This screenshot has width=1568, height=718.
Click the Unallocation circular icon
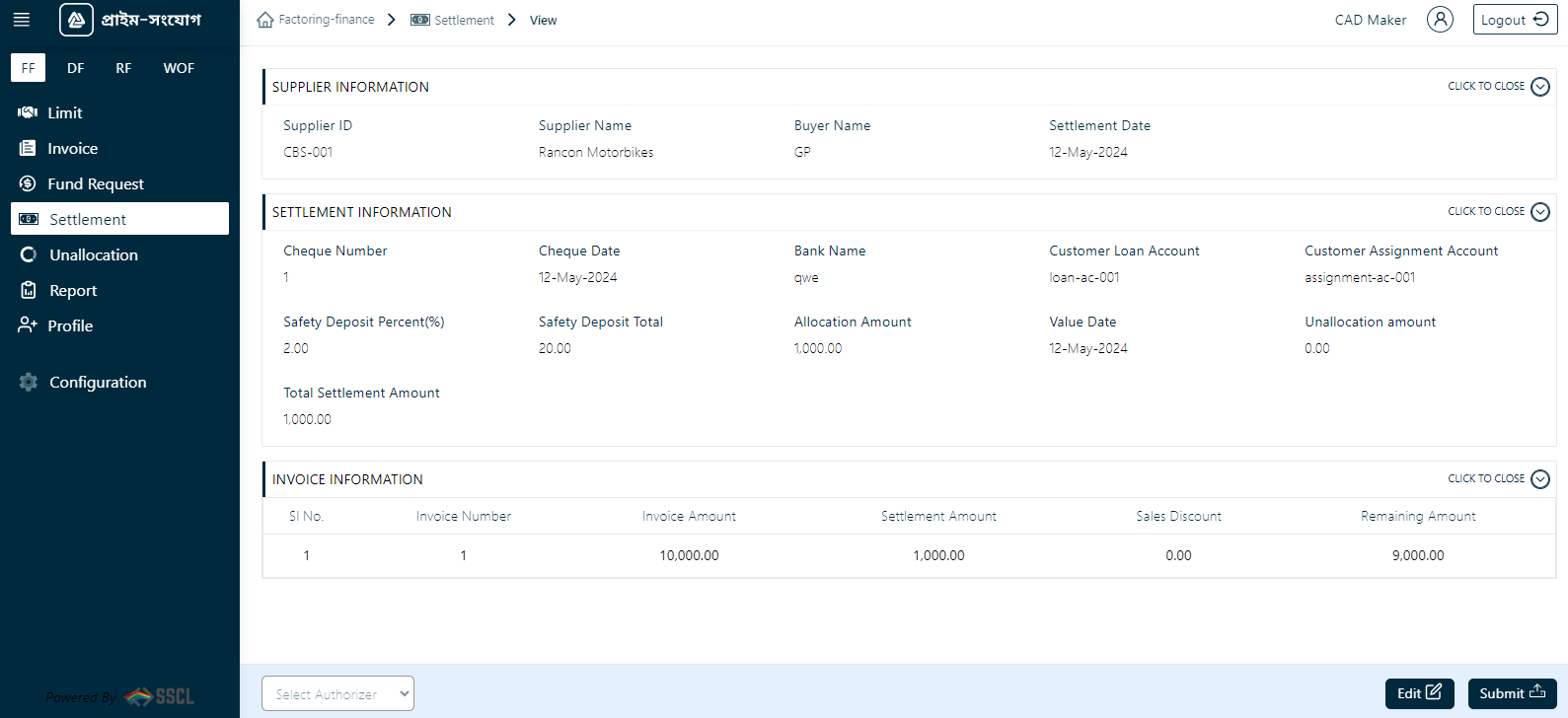29,254
